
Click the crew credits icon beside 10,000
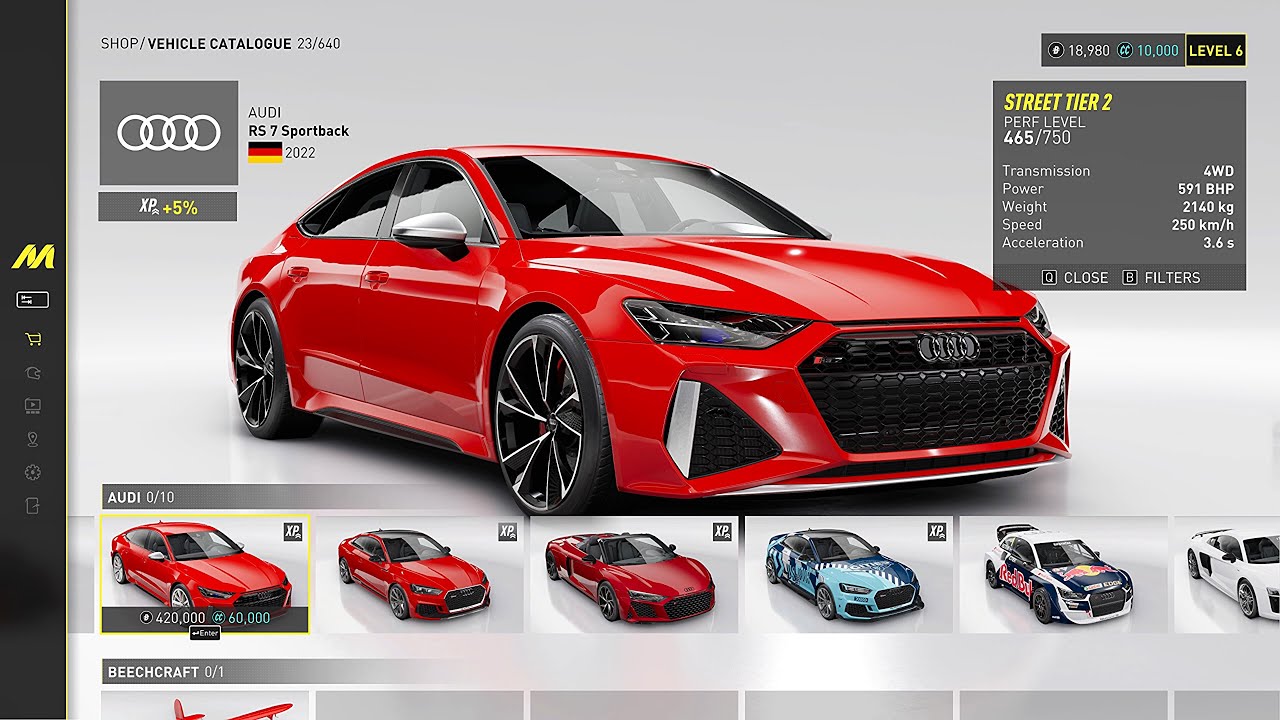point(1124,51)
